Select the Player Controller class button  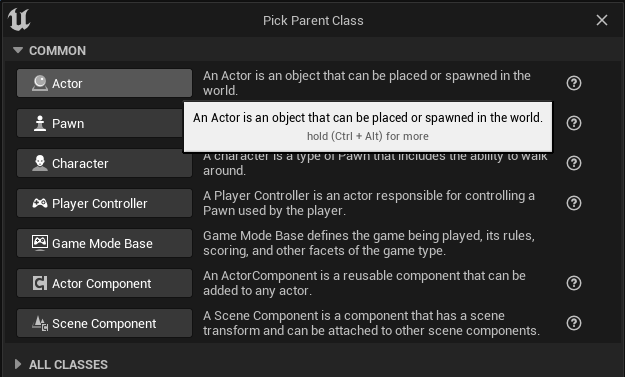coord(104,203)
